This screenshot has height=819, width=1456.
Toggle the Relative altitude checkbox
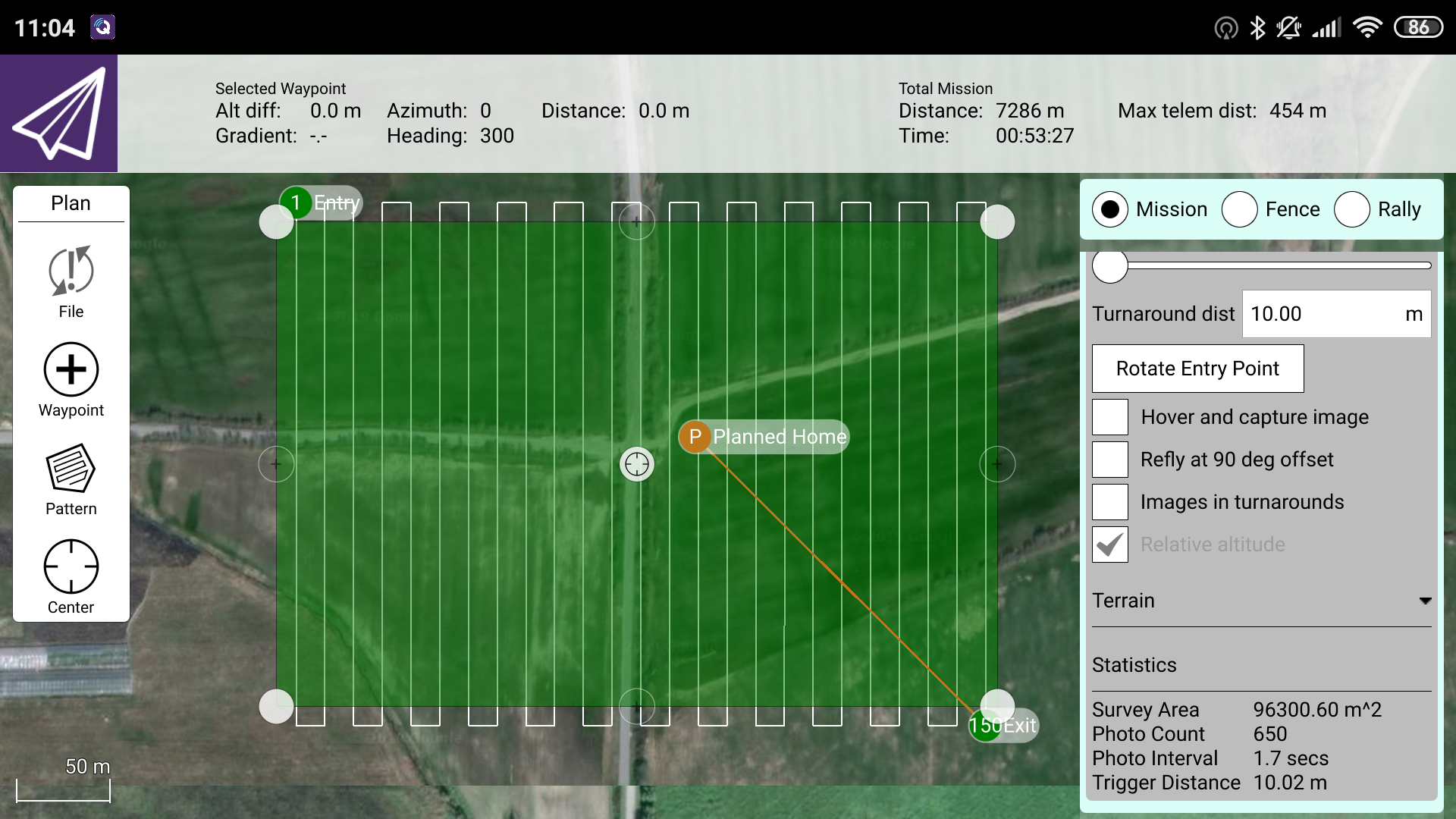(x=1110, y=544)
